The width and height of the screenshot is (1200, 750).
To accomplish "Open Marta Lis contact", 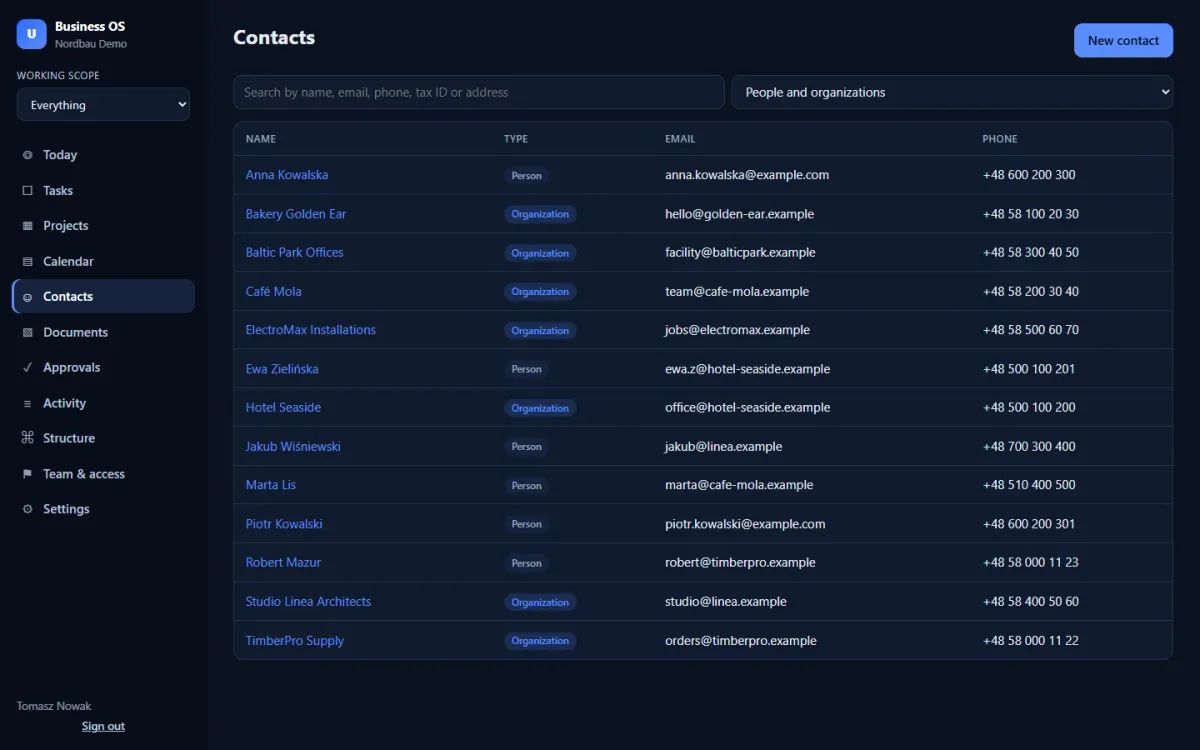I will pos(271,485).
